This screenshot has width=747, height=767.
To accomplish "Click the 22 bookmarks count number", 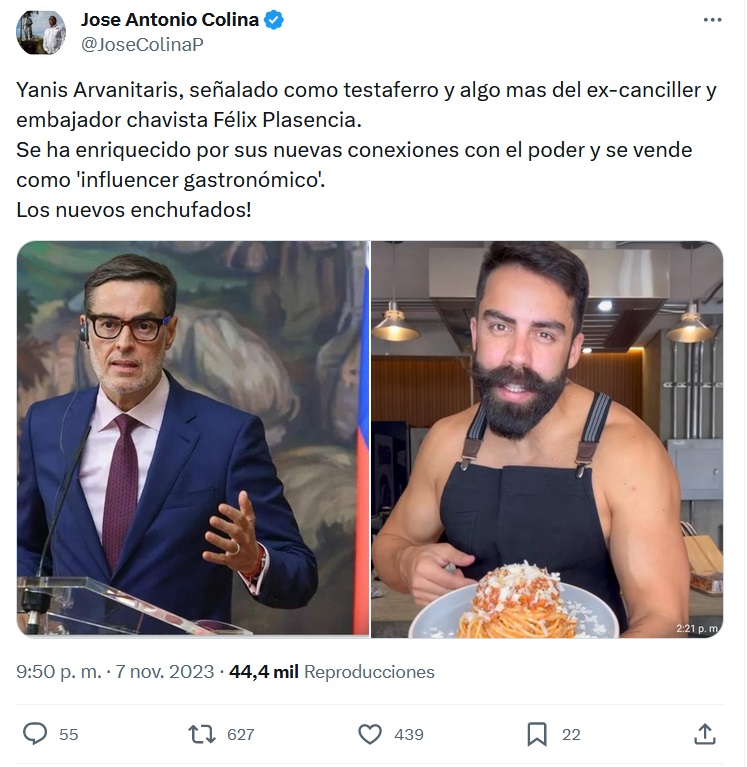I will point(571,734).
